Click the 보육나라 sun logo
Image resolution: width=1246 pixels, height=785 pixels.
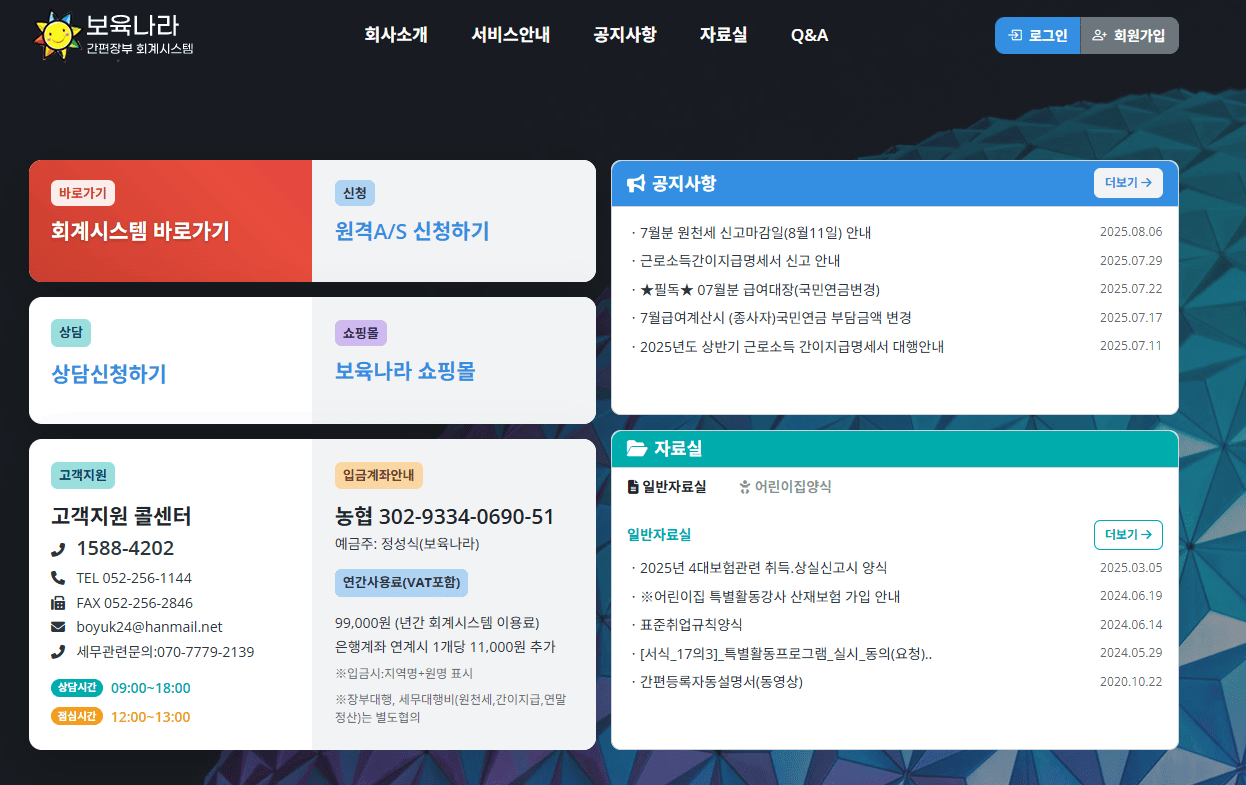click(57, 33)
